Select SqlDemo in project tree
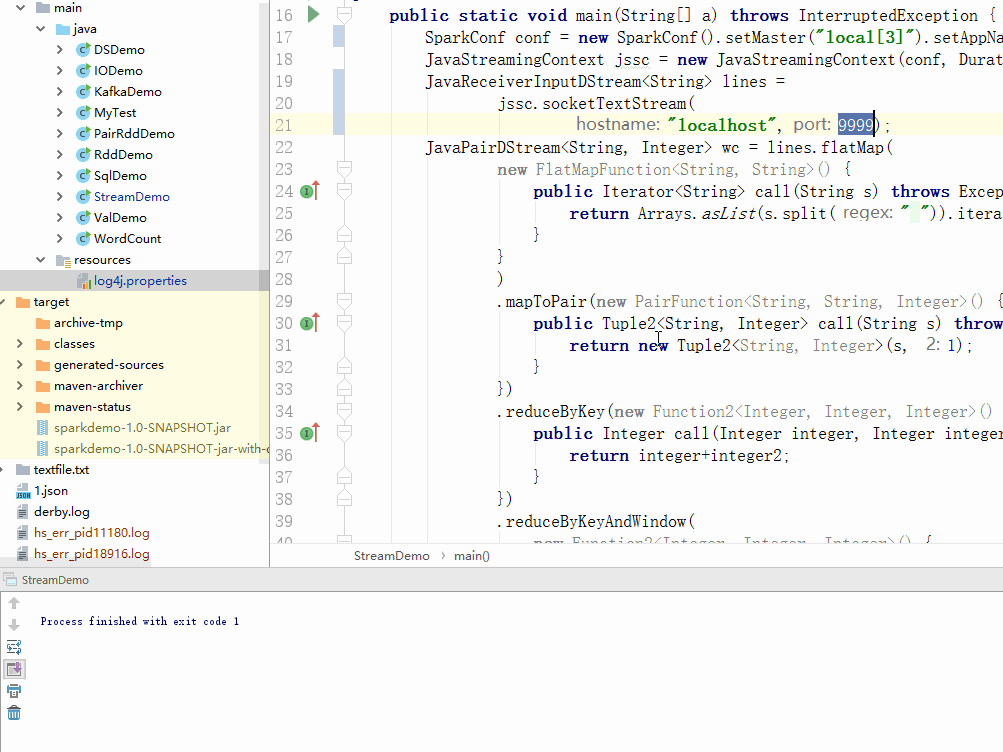 point(120,176)
